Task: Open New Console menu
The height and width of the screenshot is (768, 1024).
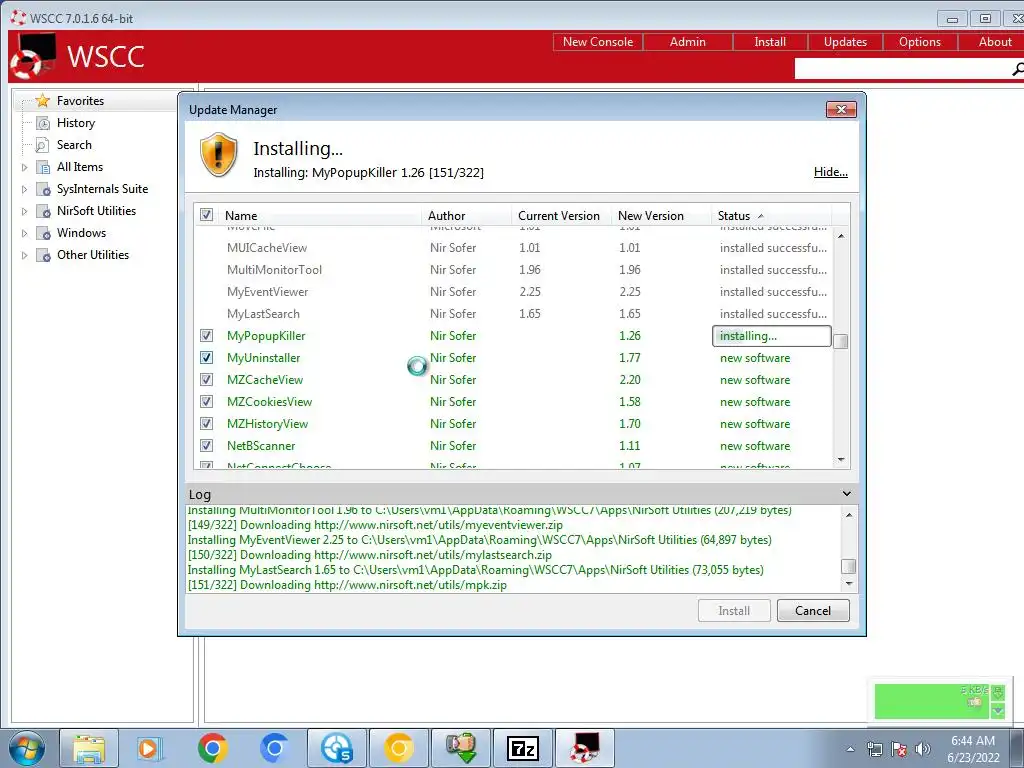Action: click(598, 42)
